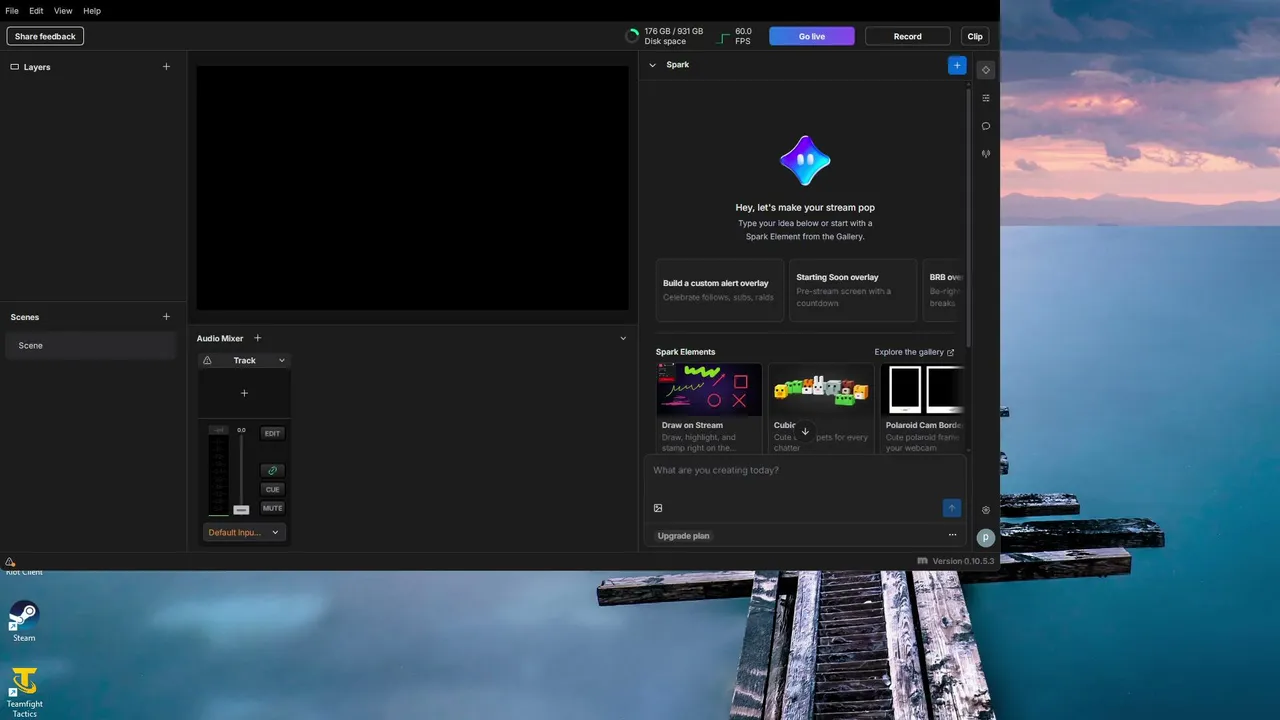1280x720 pixels.
Task: Add a new layer with the Layers plus icon
Action: 166,67
